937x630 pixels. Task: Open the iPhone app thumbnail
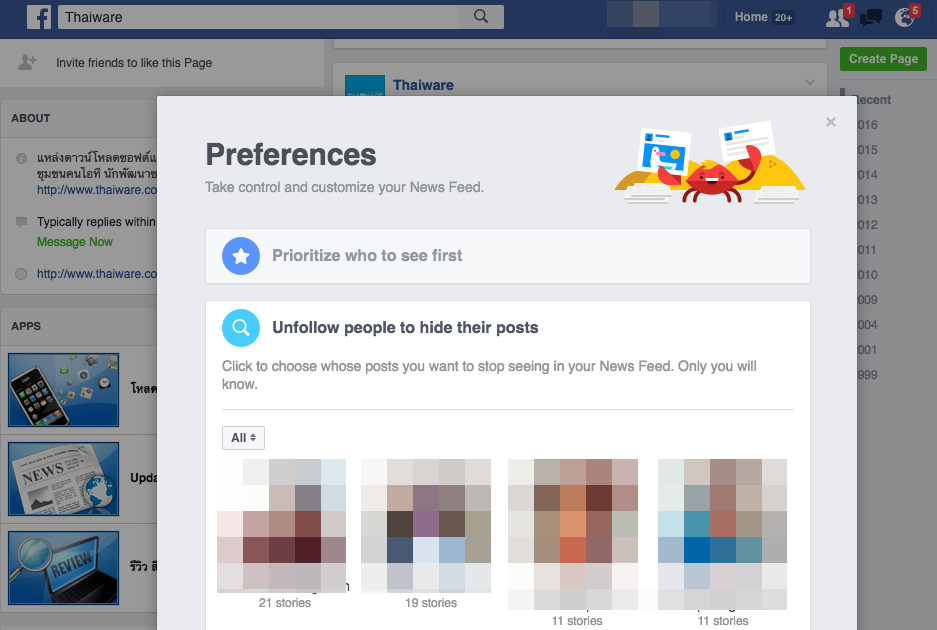pos(63,390)
